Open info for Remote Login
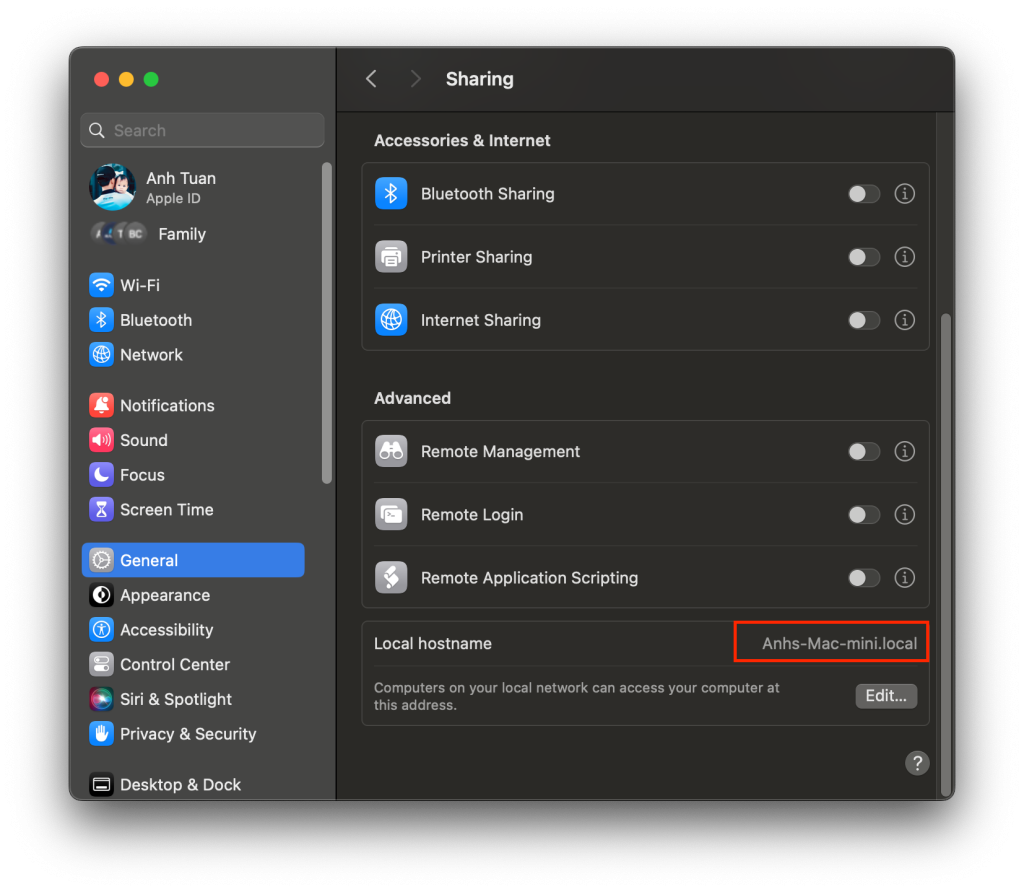Screen dimensions: 1024x892 tap(905, 515)
